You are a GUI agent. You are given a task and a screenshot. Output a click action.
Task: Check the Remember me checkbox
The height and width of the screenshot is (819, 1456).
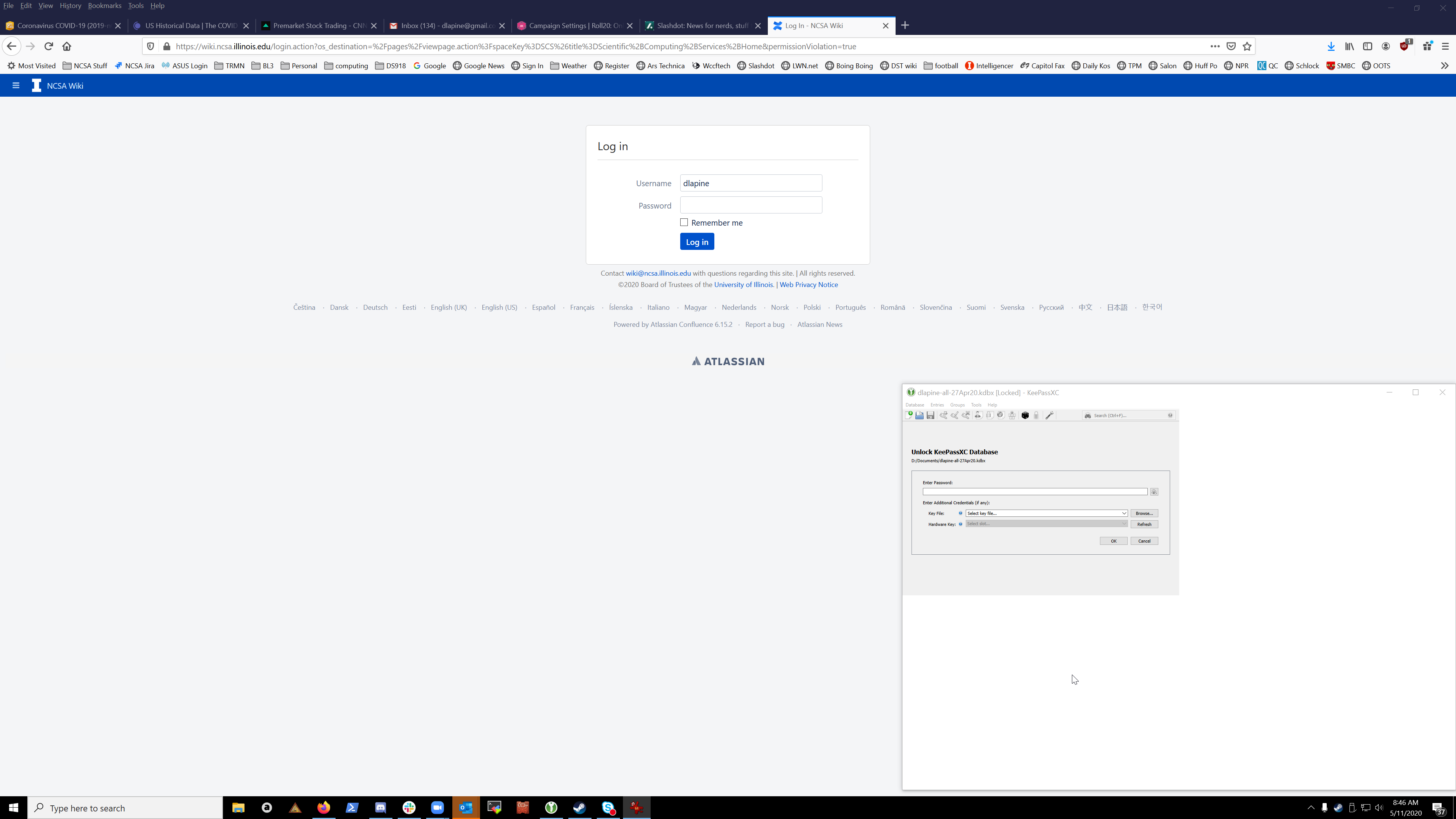pos(683,222)
